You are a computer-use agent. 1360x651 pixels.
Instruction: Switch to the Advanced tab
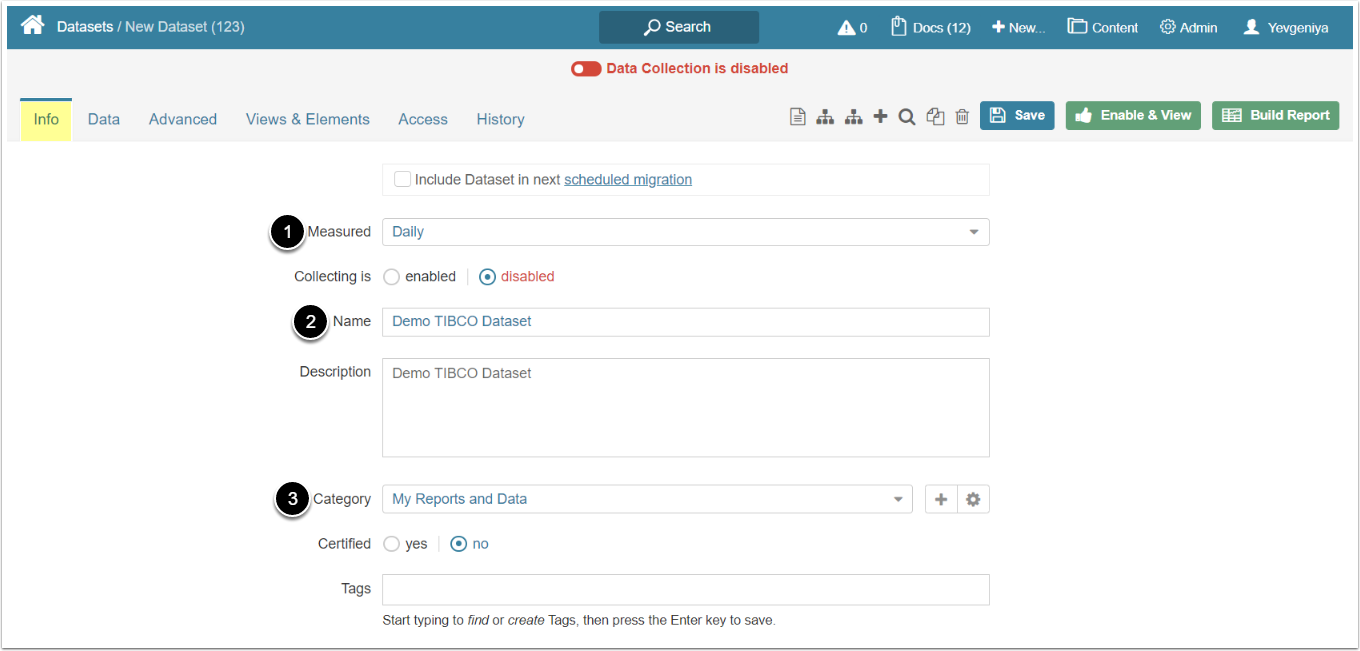point(183,119)
